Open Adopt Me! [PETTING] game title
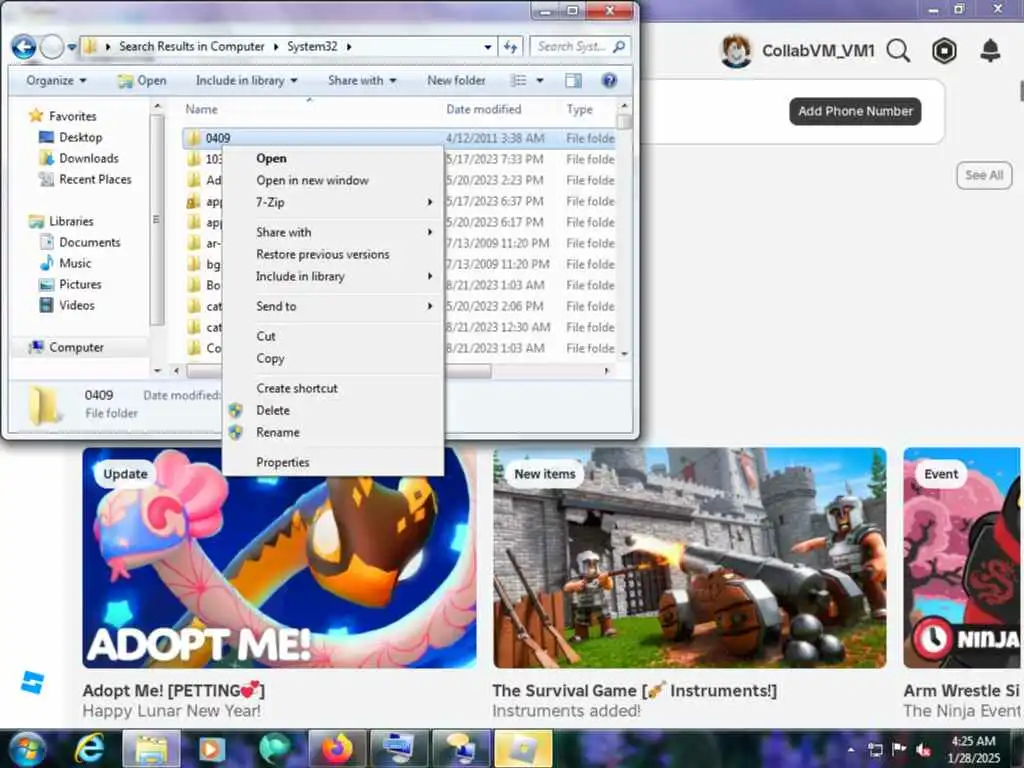This screenshot has width=1024, height=768. (x=174, y=690)
